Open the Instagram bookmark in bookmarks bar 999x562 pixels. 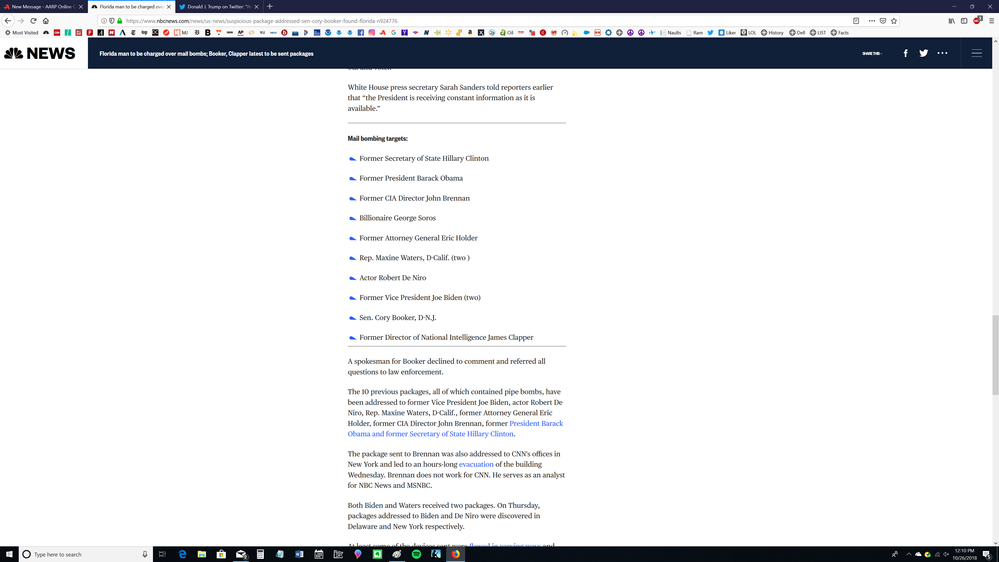(x=371, y=32)
